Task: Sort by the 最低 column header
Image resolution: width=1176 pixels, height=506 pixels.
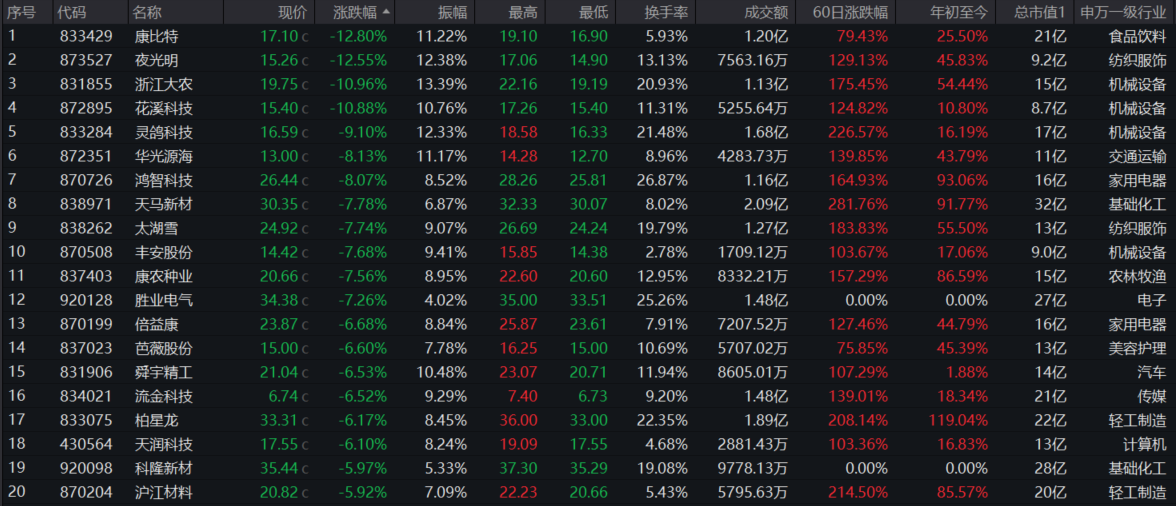Action: tap(592, 12)
